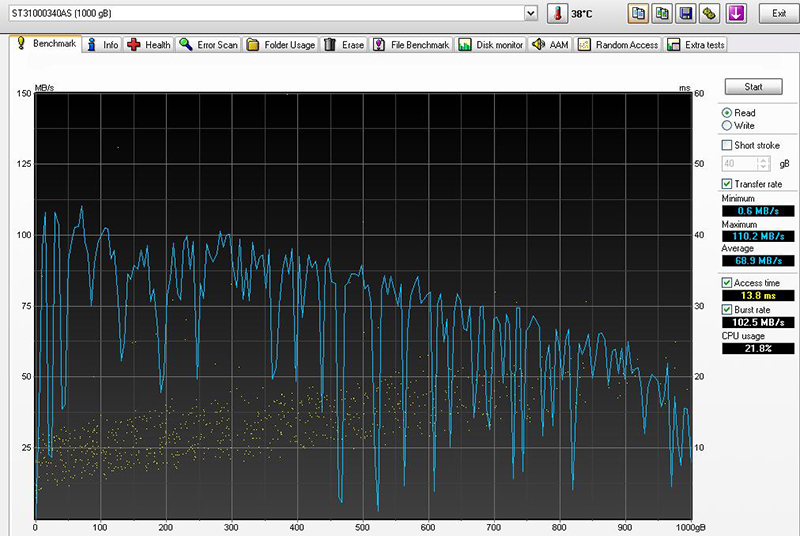
Task: Click the average 68.9 MB/s value
Action: click(758, 261)
